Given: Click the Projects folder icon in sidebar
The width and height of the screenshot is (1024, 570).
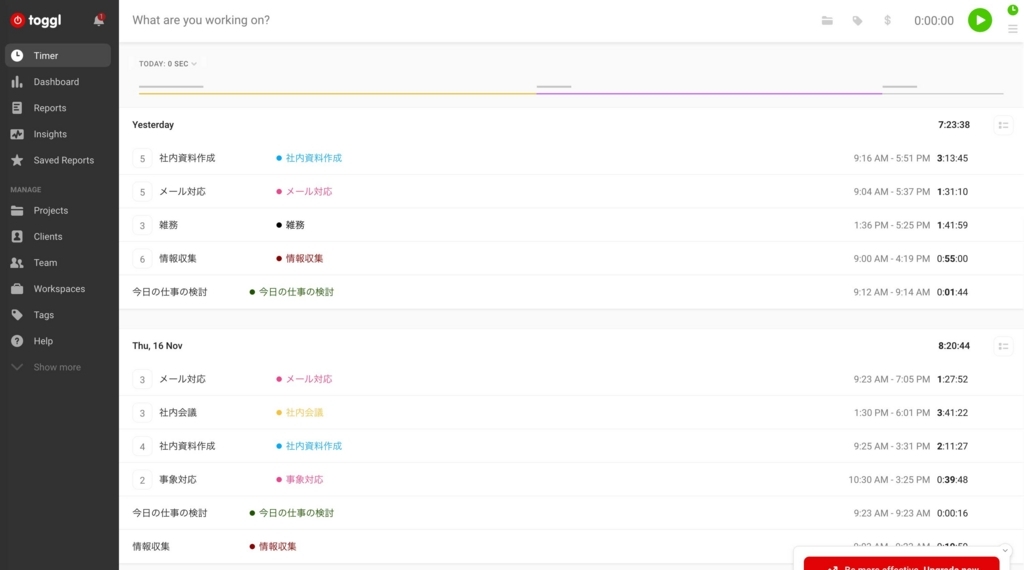Looking at the screenshot, I should tap(17, 210).
